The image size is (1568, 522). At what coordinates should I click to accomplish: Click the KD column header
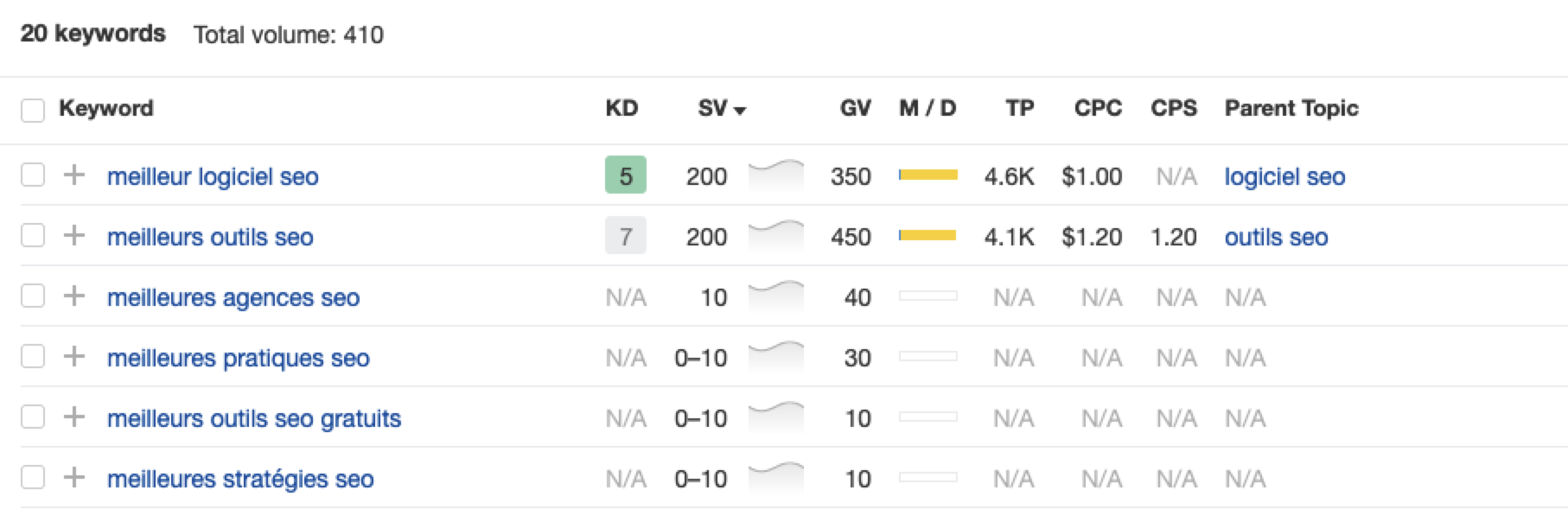(x=621, y=108)
